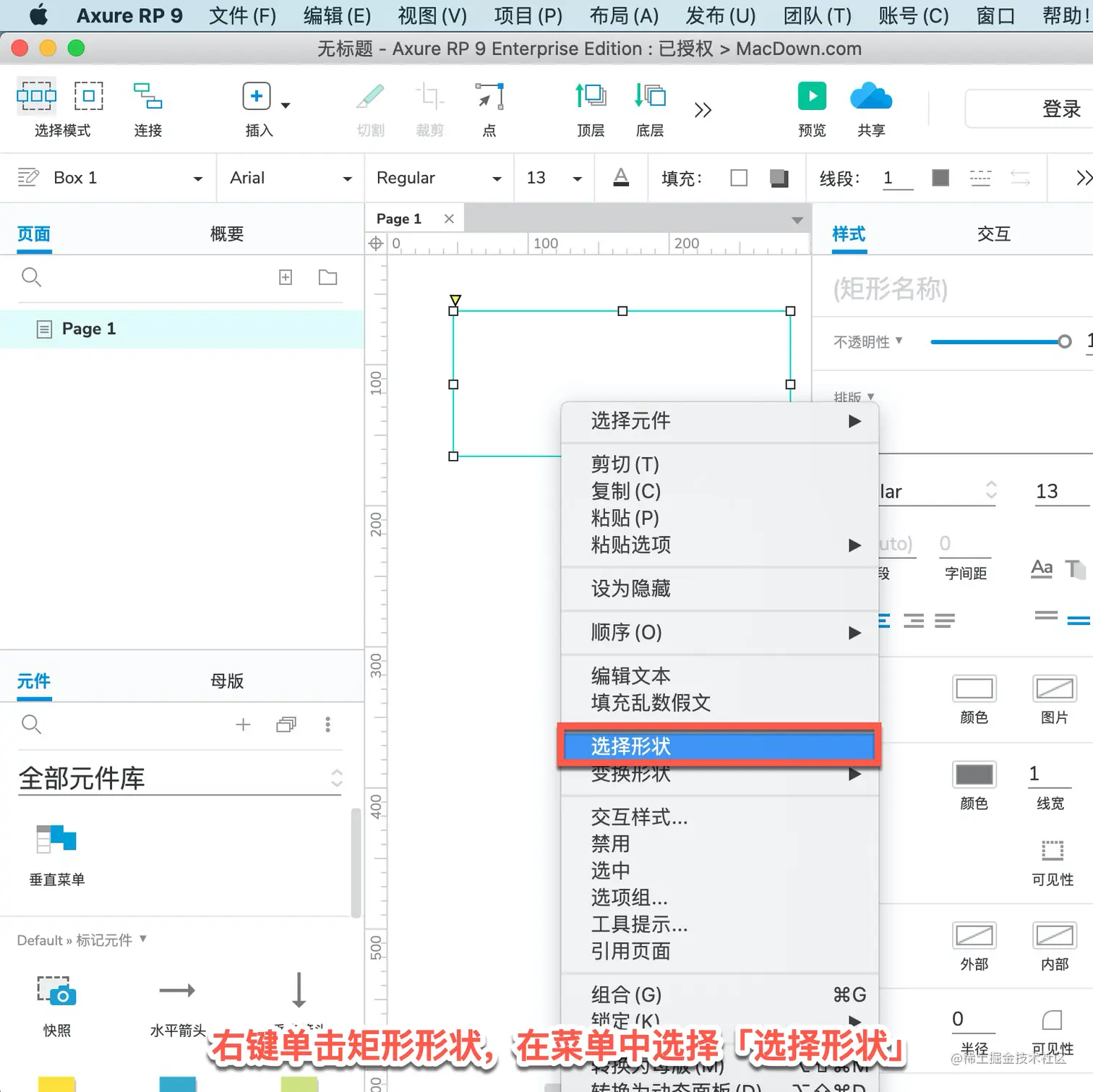This screenshot has width=1093, height=1092.
Task: Select the 快照 snapshot widget
Action: pyautogui.click(x=57, y=1005)
